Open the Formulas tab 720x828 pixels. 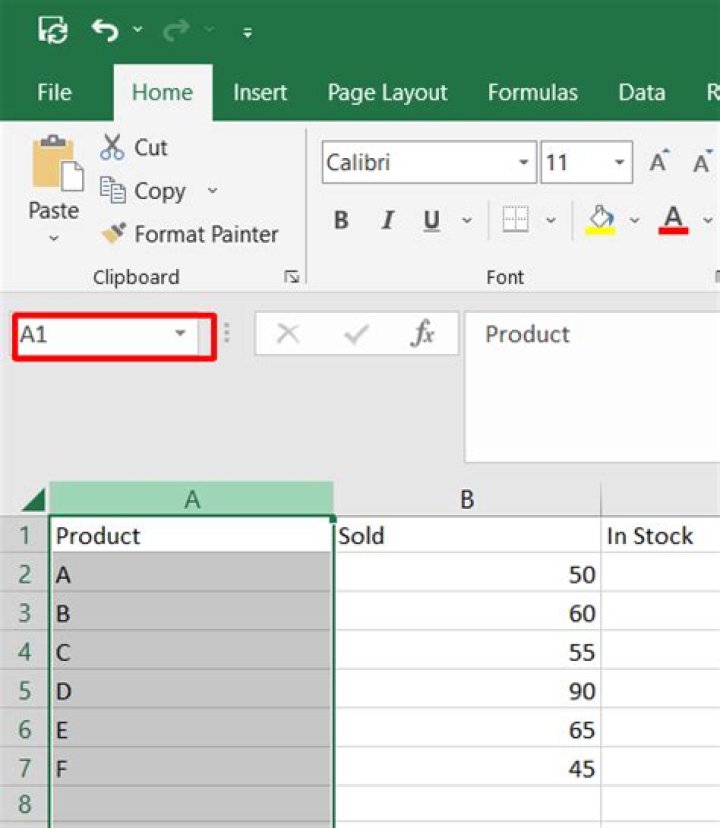532,92
